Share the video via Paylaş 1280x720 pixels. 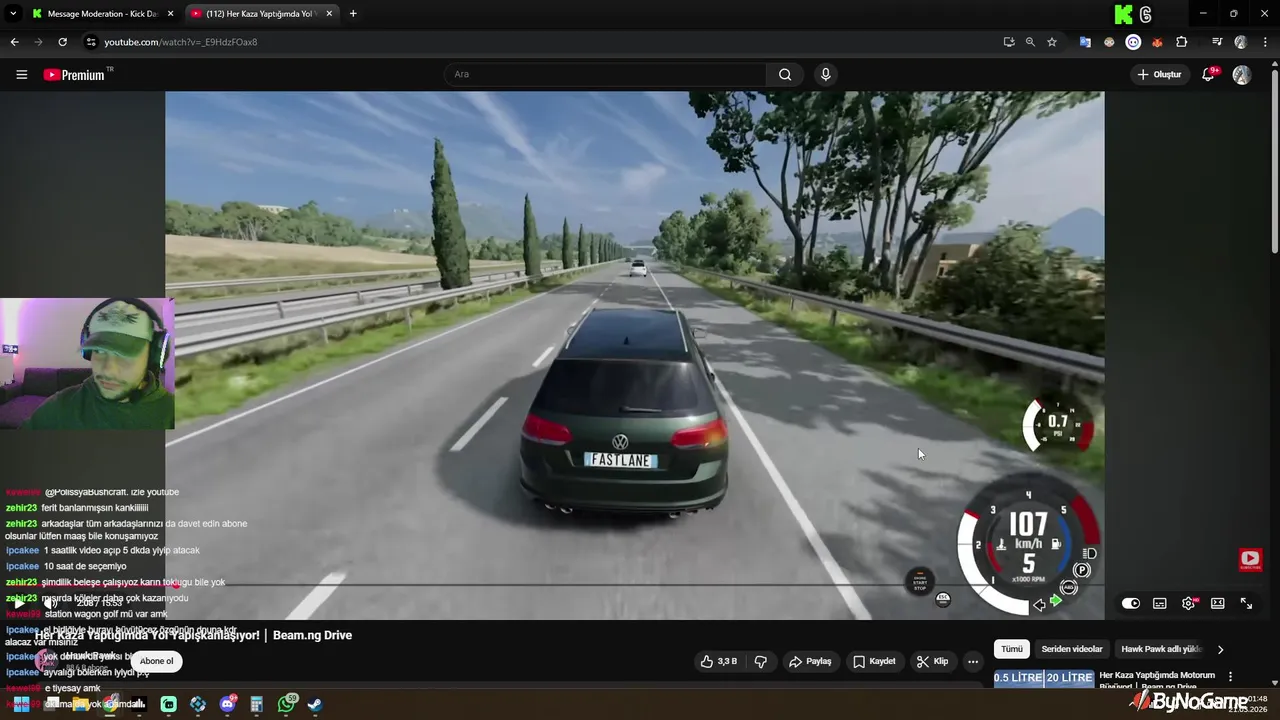[810, 661]
